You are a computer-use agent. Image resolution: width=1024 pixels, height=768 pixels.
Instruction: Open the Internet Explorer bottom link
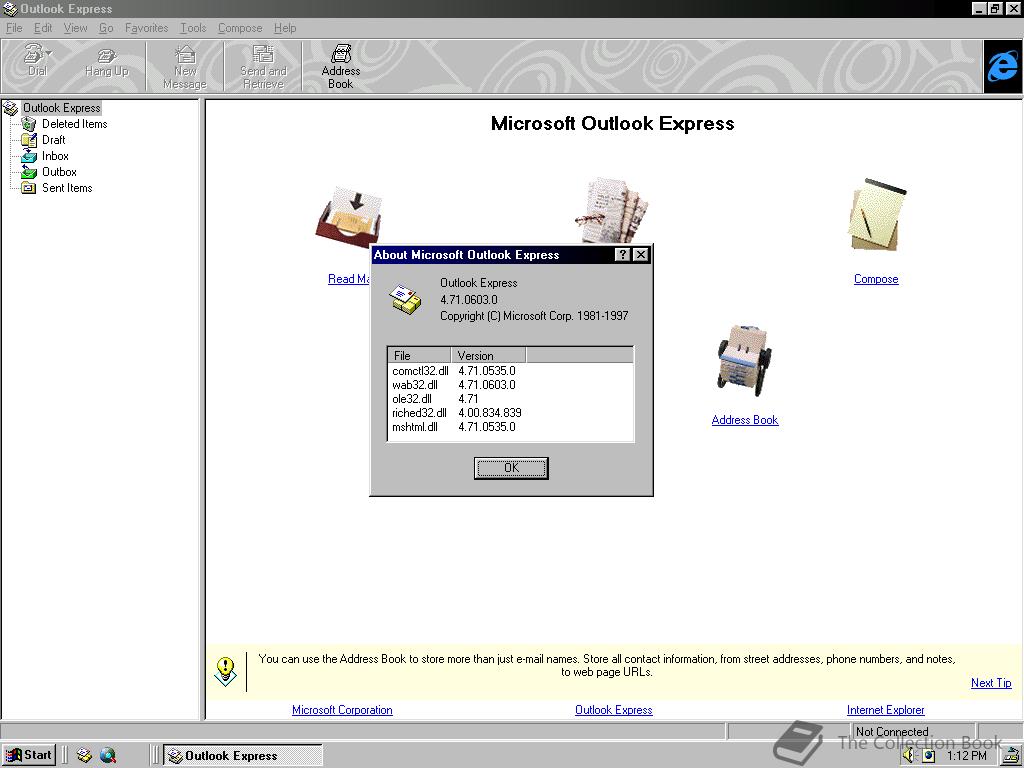pos(886,710)
